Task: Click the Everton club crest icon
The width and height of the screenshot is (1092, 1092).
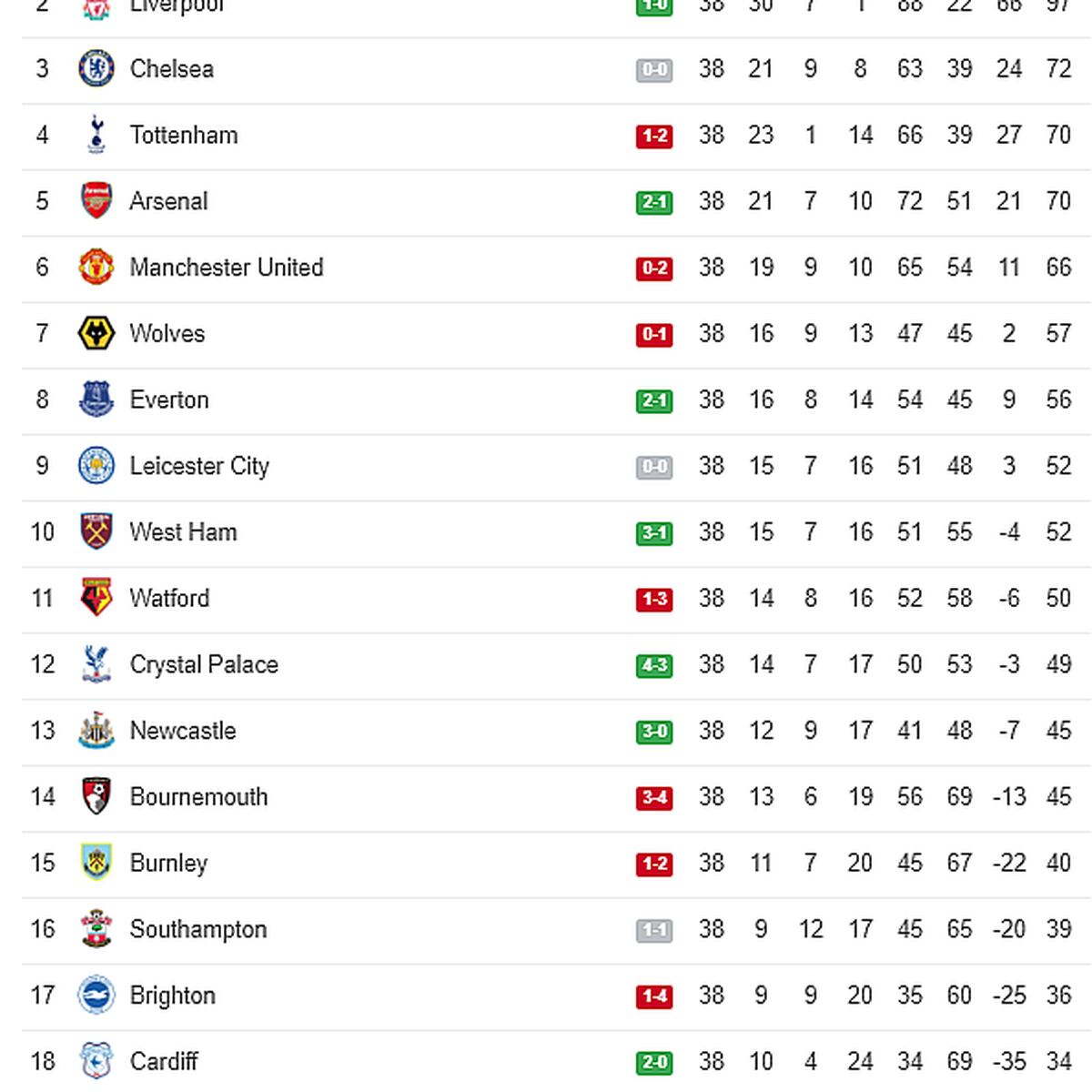Action: pos(96,399)
